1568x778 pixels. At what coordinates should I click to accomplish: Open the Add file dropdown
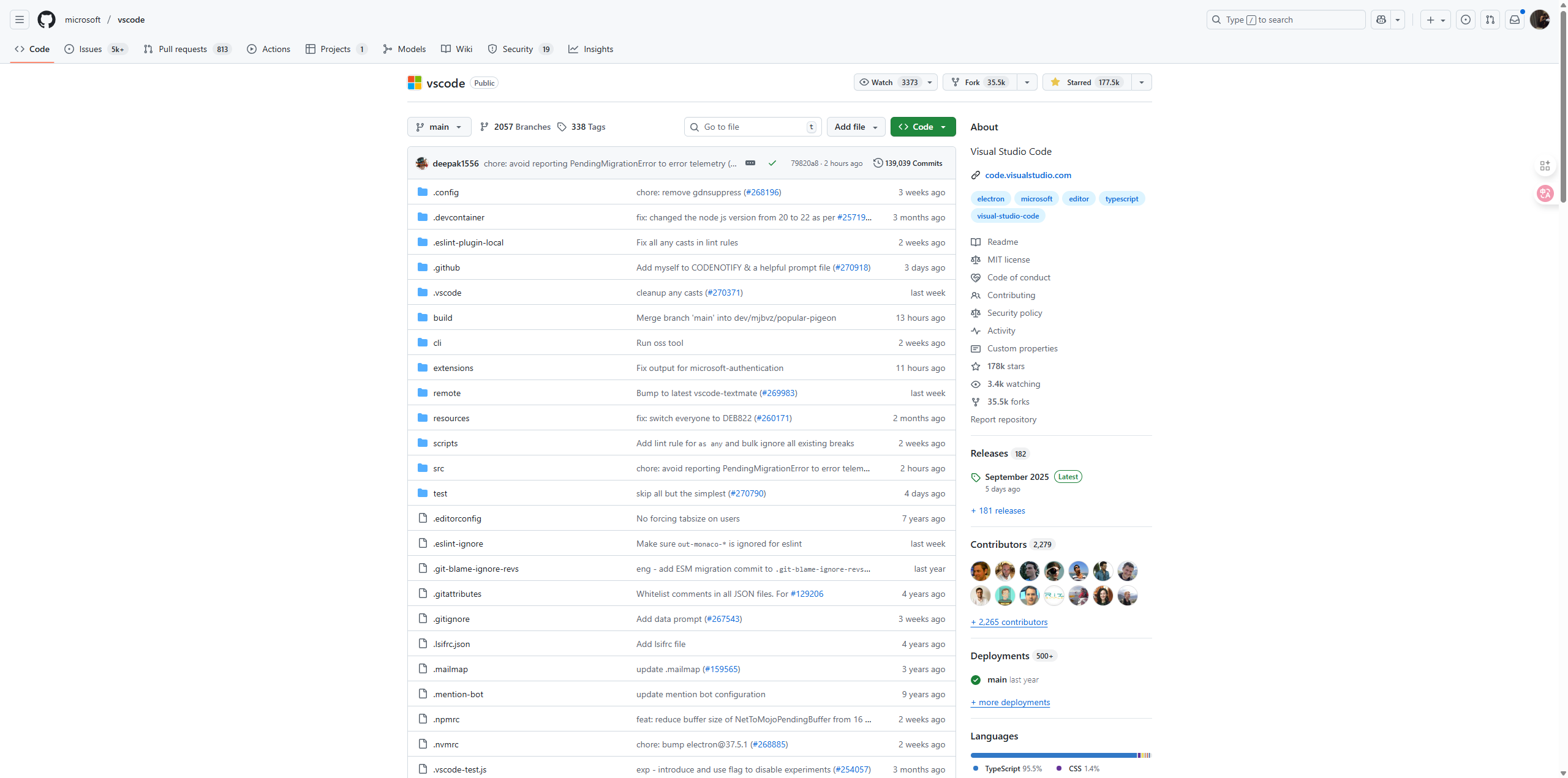click(855, 127)
